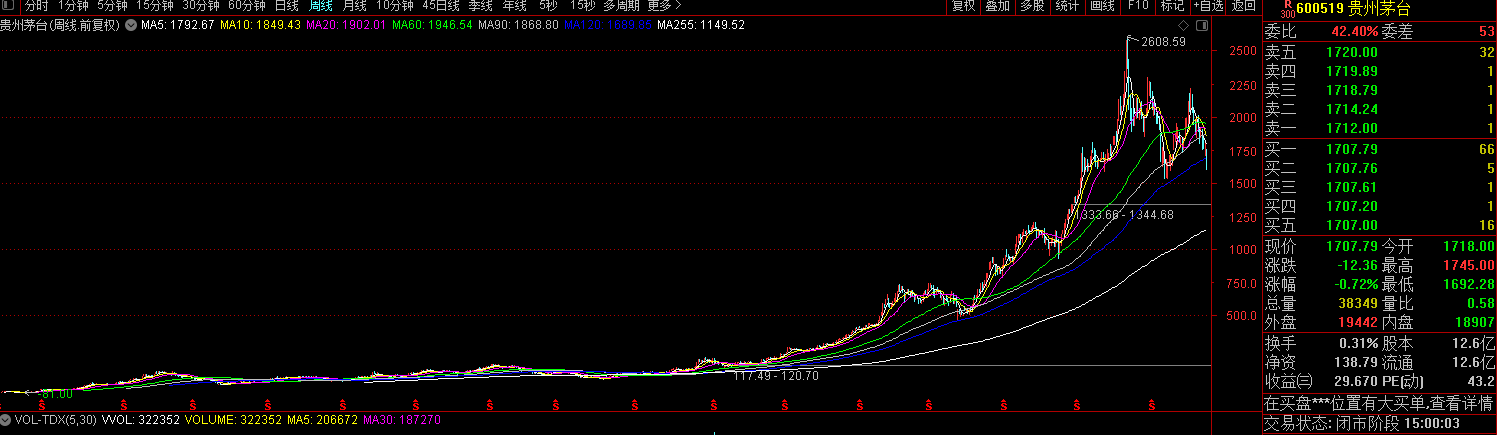The width and height of the screenshot is (1497, 435).
Task: Select the 1分钟 period
Action: [x=73, y=6]
